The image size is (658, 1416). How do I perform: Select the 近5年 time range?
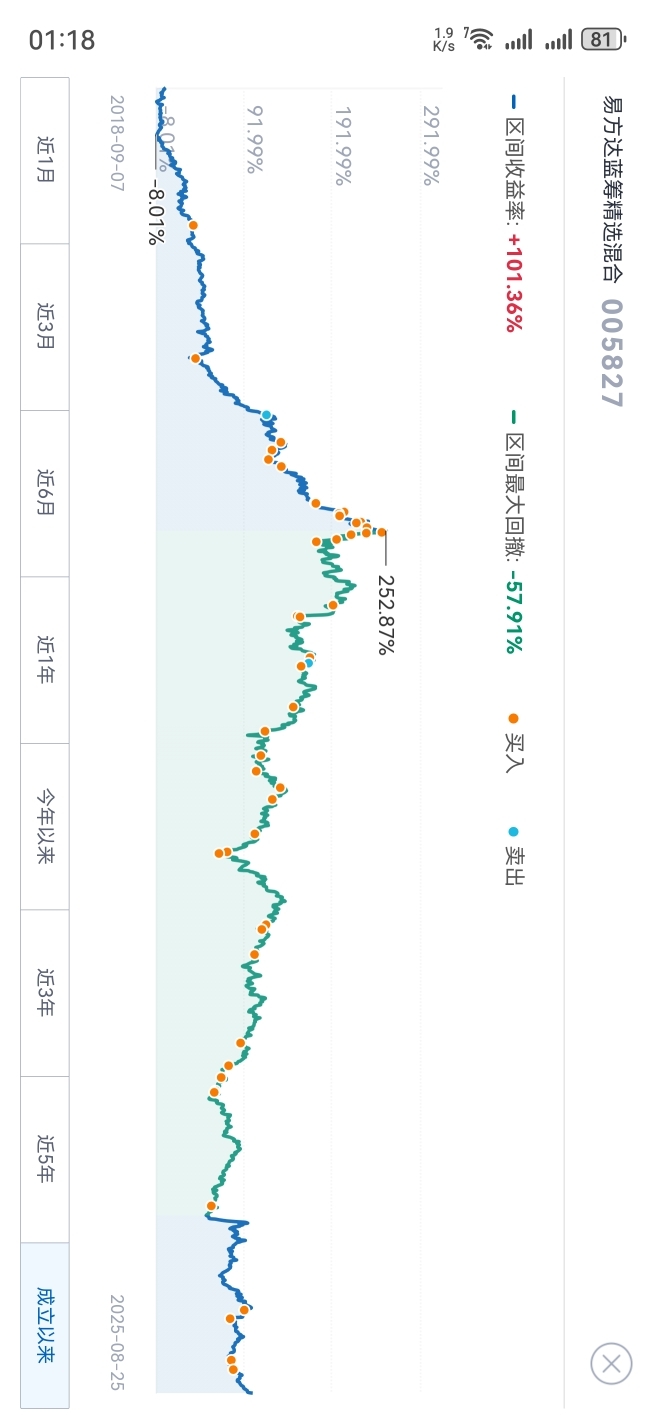point(45,1160)
